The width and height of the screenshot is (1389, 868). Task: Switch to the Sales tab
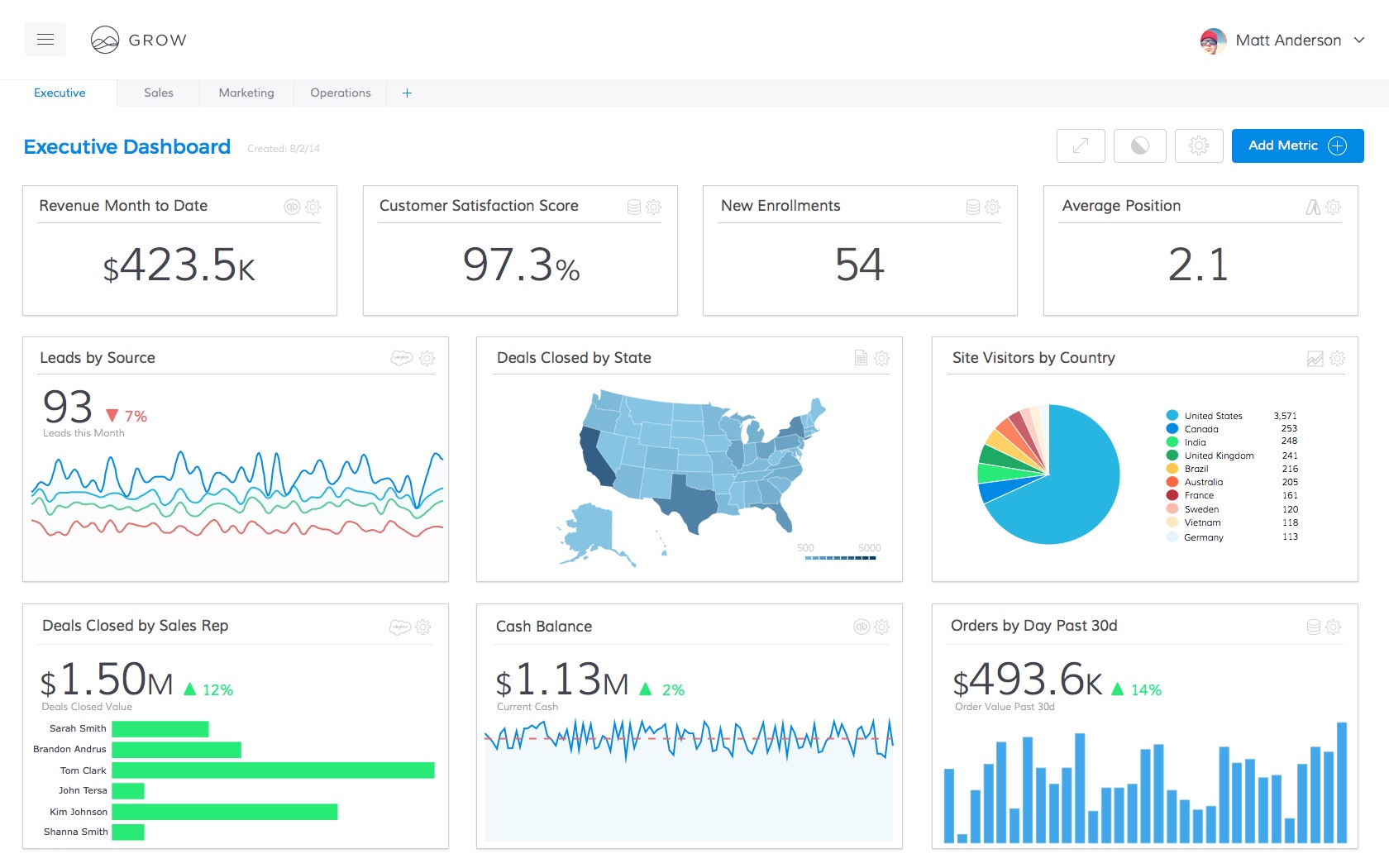tap(159, 93)
